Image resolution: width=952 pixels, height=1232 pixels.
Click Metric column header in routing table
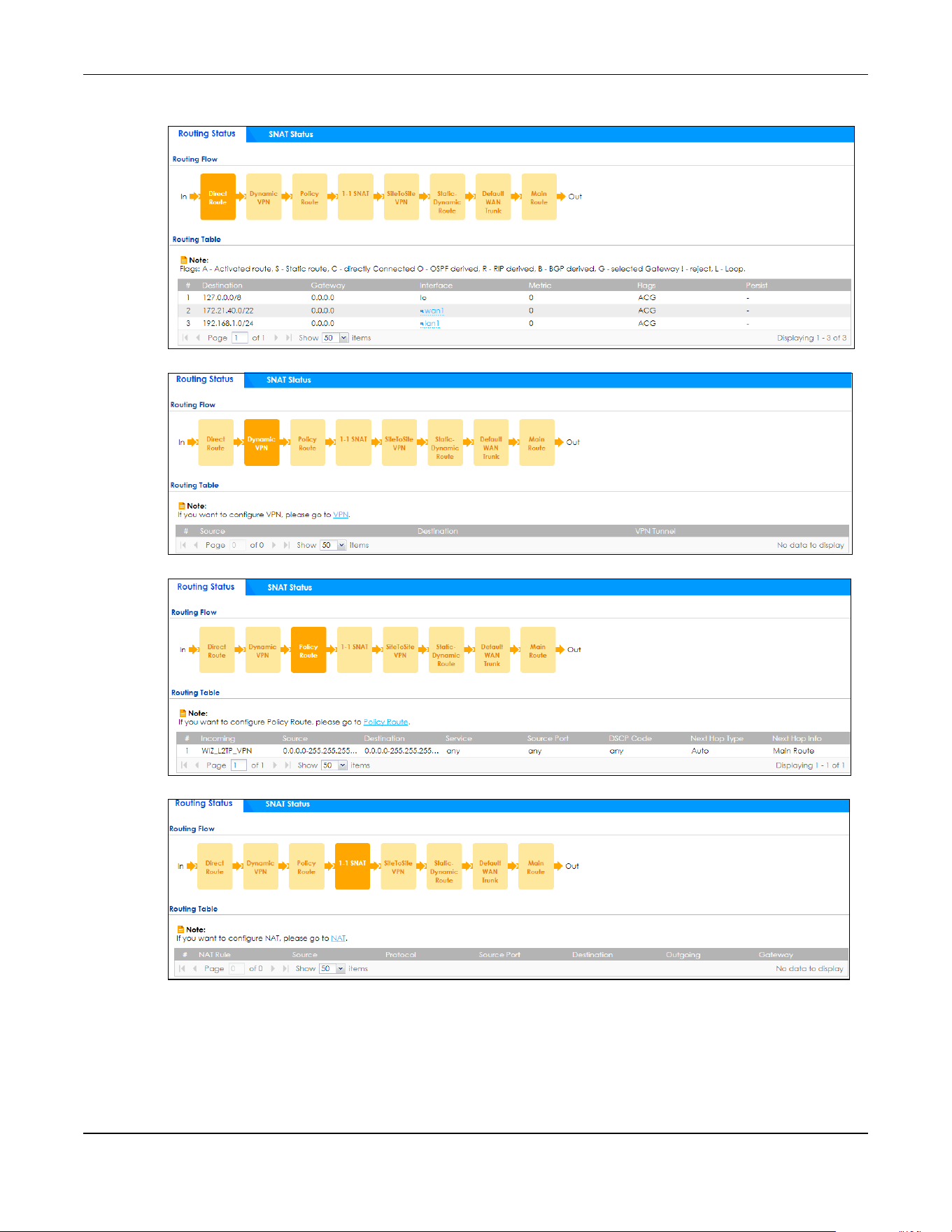(540, 285)
